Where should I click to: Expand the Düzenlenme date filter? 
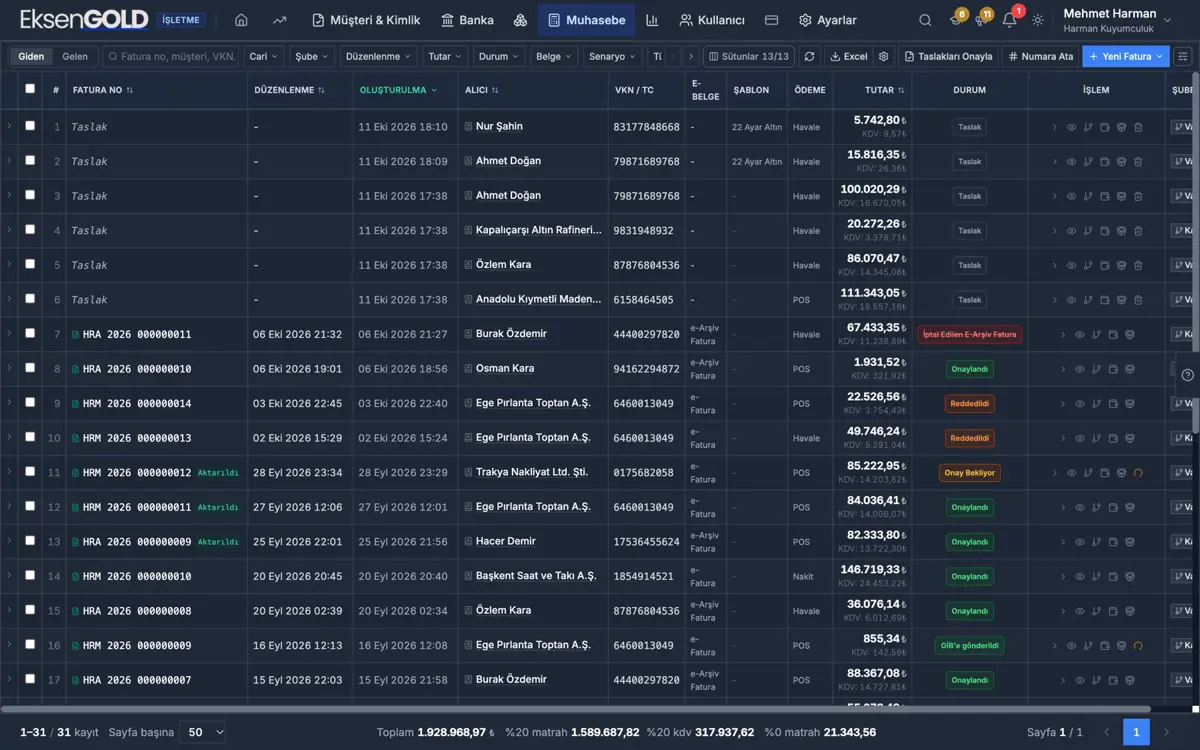[x=379, y=57]
